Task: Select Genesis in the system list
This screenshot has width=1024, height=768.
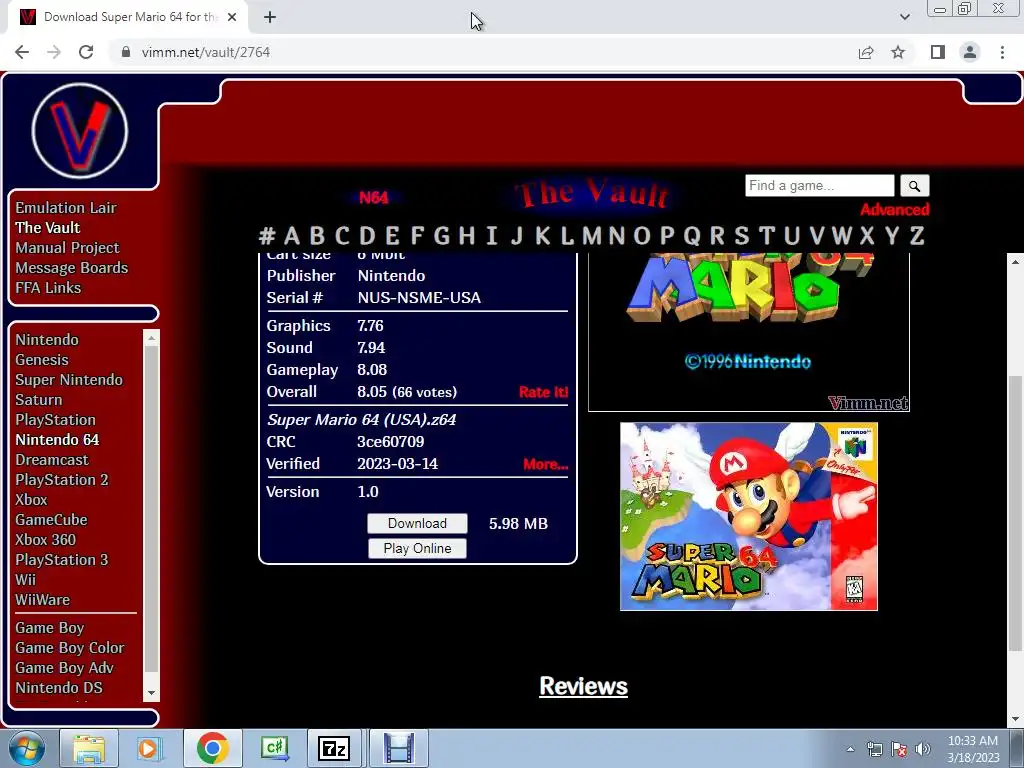Action: click(42, 360)
